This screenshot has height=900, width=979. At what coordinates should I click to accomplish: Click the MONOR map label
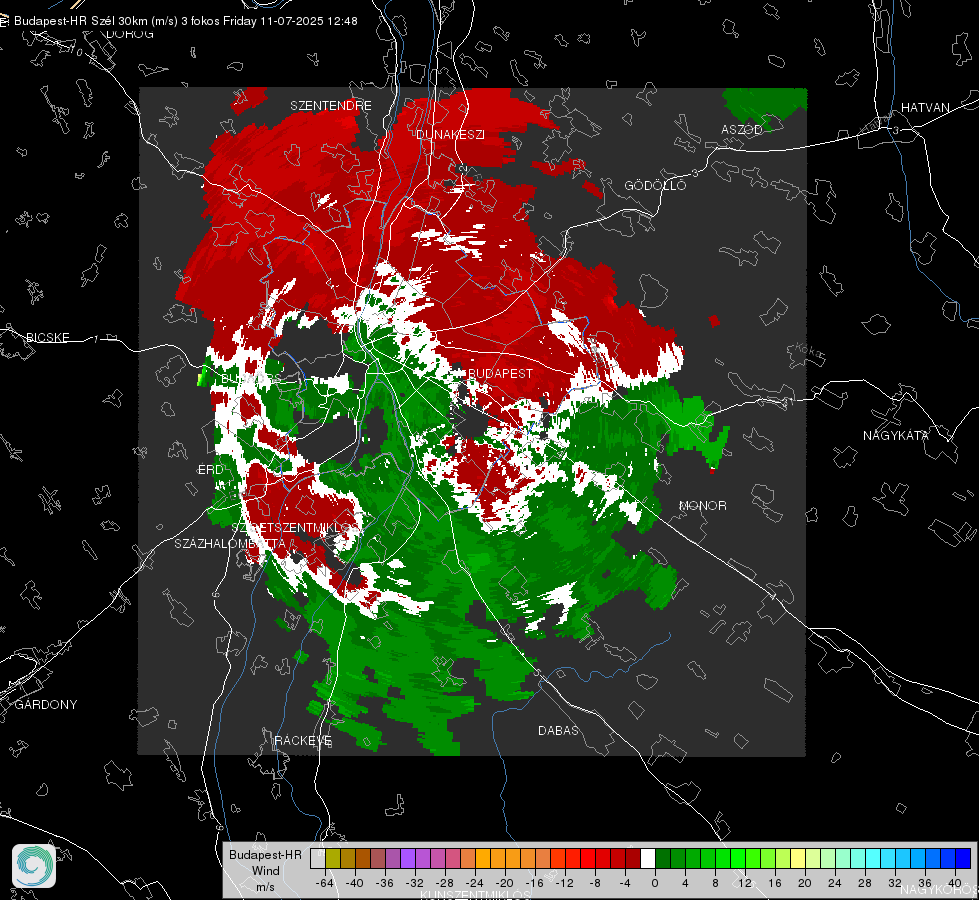pyautogui.click(x=702, y=506)
